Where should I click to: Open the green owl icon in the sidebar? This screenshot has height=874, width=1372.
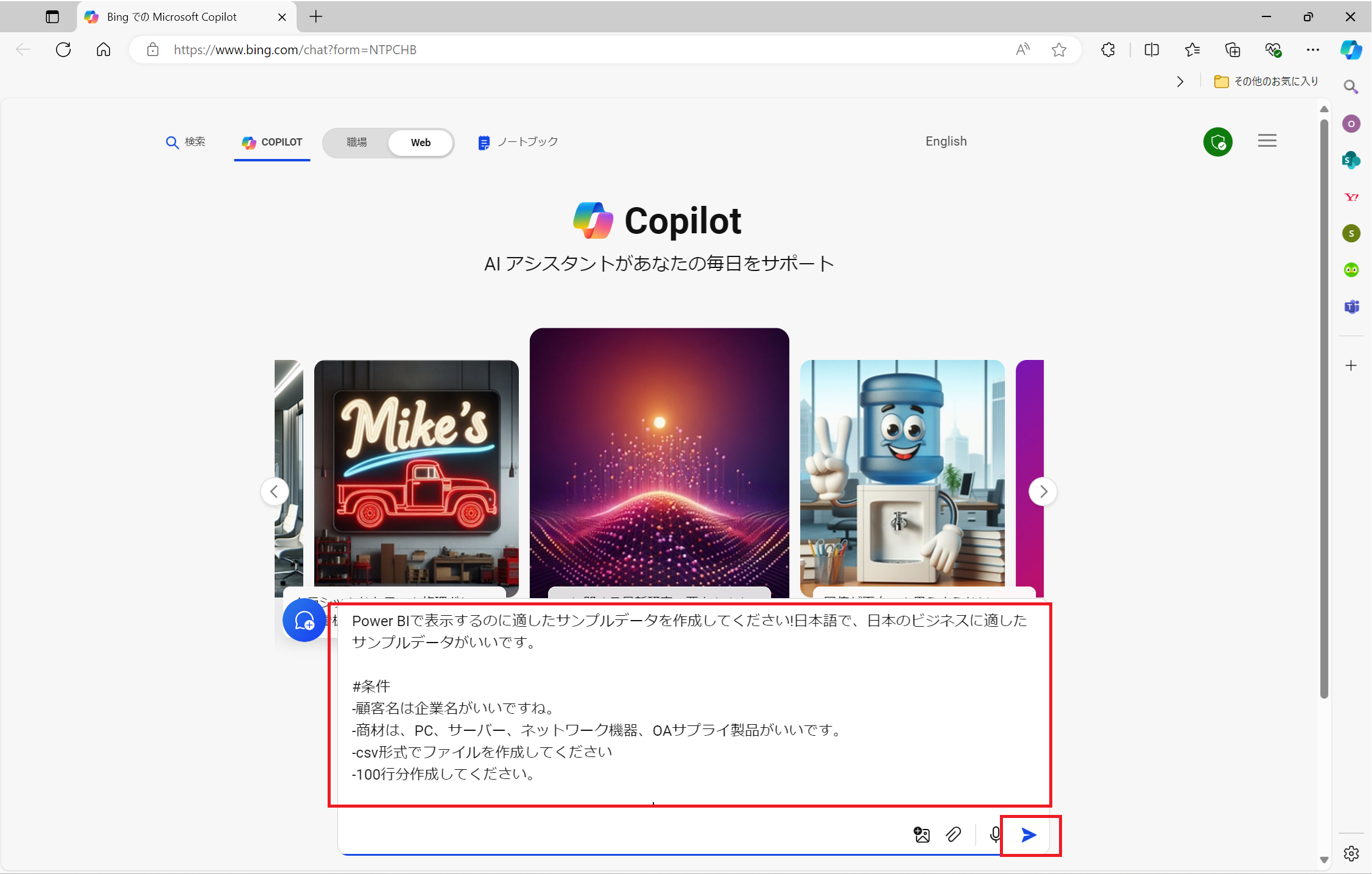(1351, 270)
